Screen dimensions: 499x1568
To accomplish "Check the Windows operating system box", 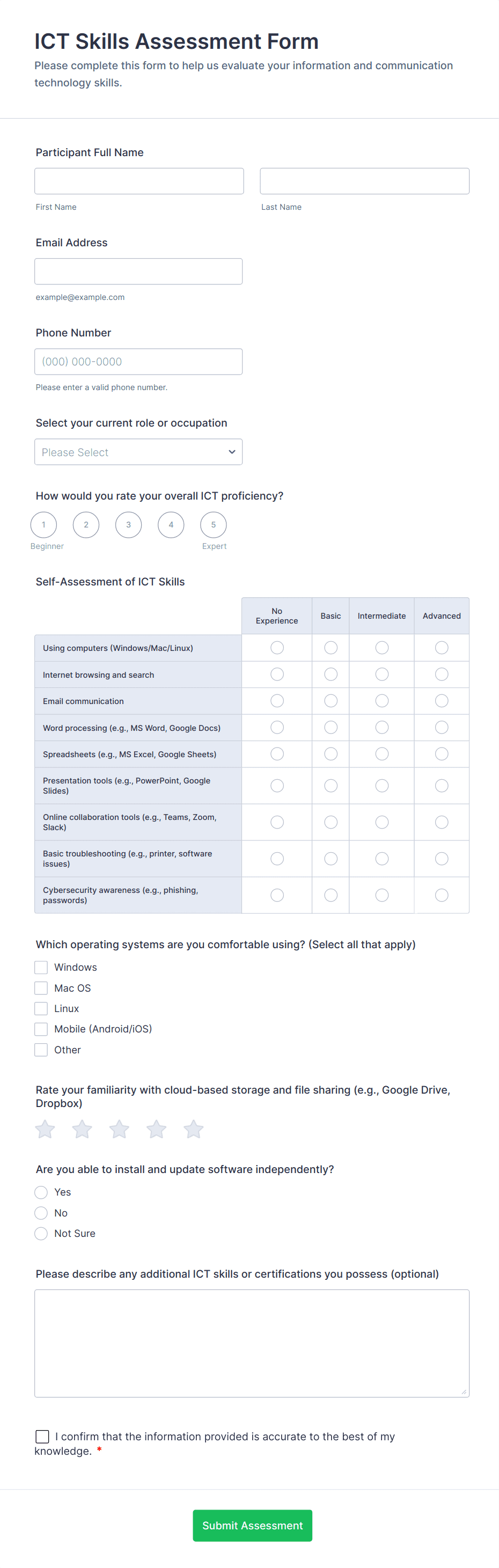I will pos(41,967).
